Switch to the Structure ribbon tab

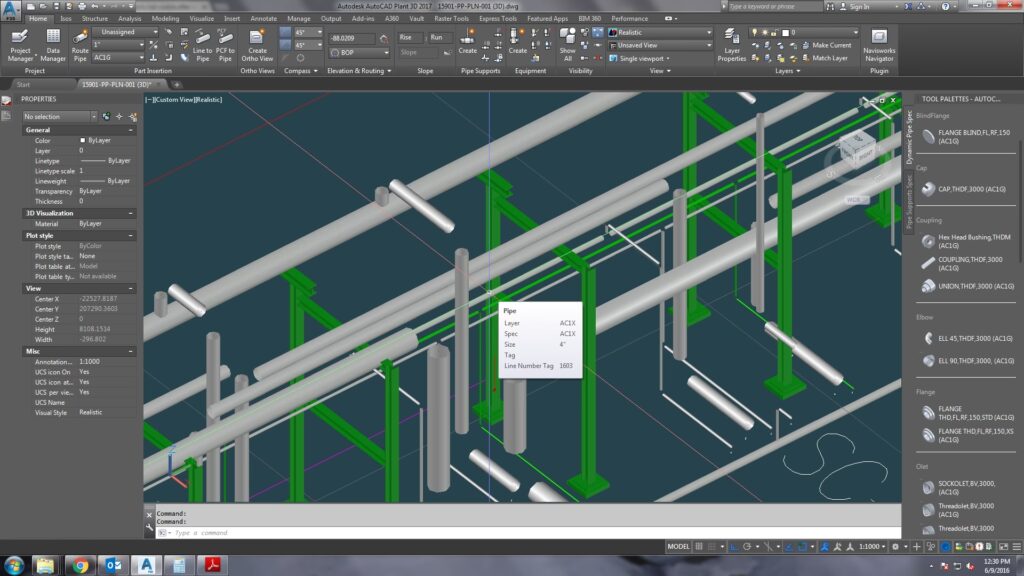95,18
